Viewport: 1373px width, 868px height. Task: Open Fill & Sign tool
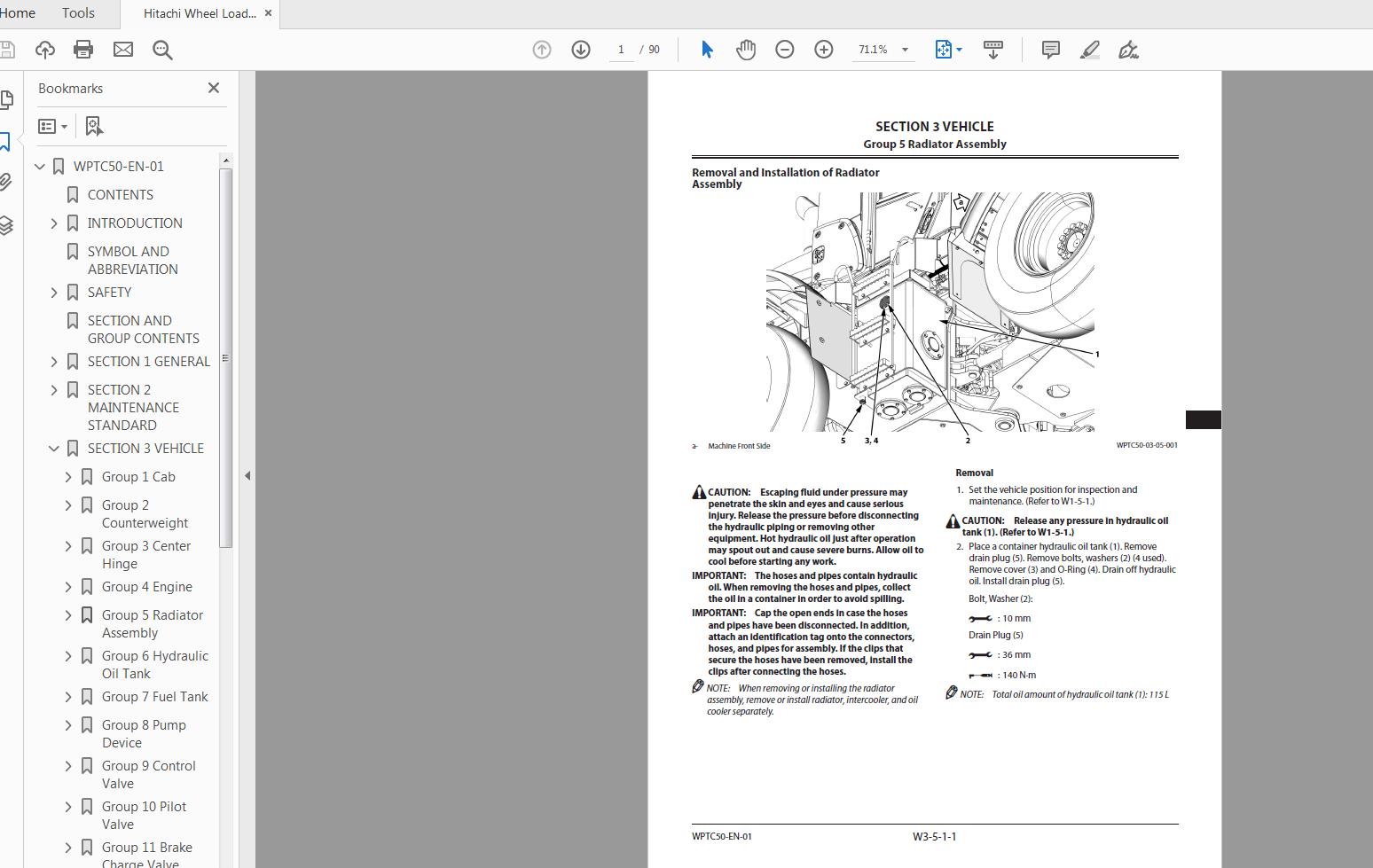(x=1128, y=50)
